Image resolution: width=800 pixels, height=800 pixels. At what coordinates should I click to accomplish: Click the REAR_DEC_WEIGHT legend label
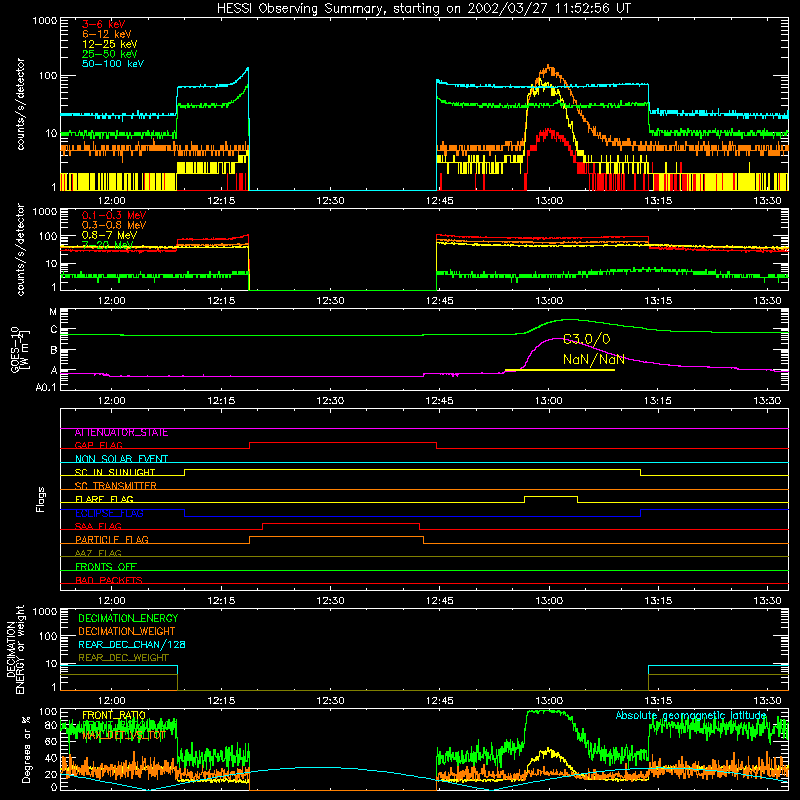tap(123, 658)
